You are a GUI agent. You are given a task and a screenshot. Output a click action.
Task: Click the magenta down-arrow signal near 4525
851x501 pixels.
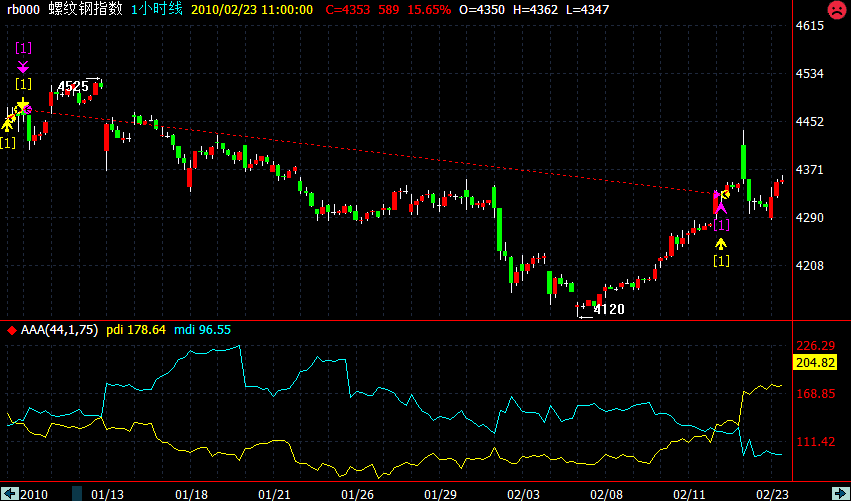tap(23, 66)
